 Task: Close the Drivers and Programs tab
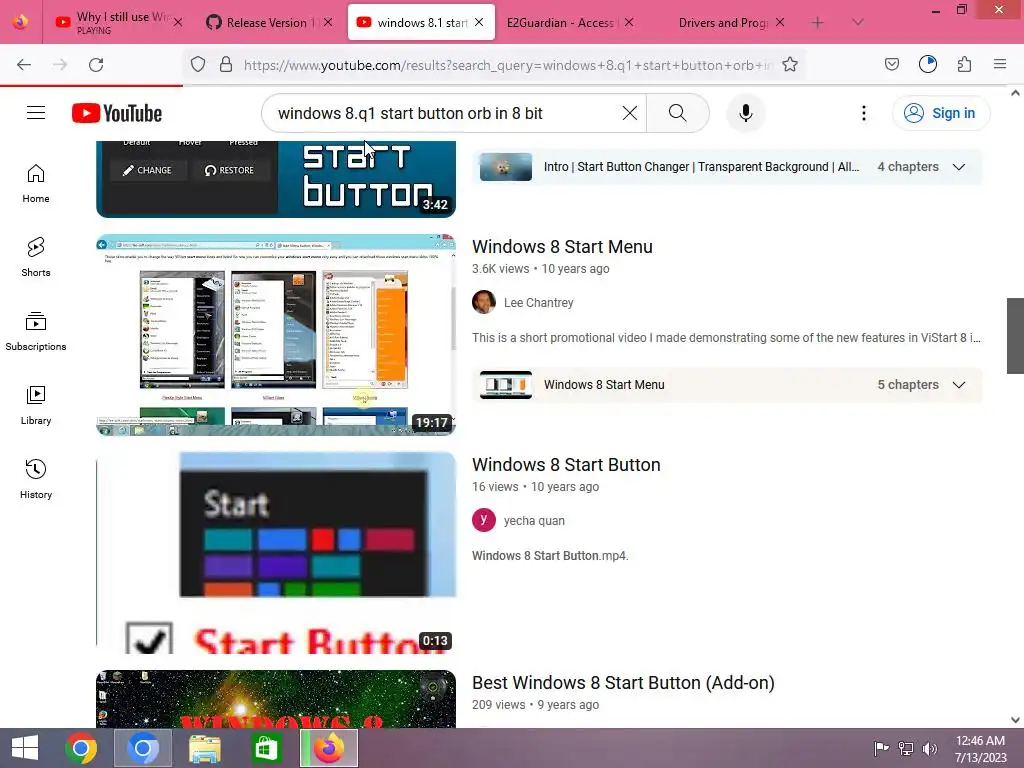pyautogui.click(x=780, y=22)
